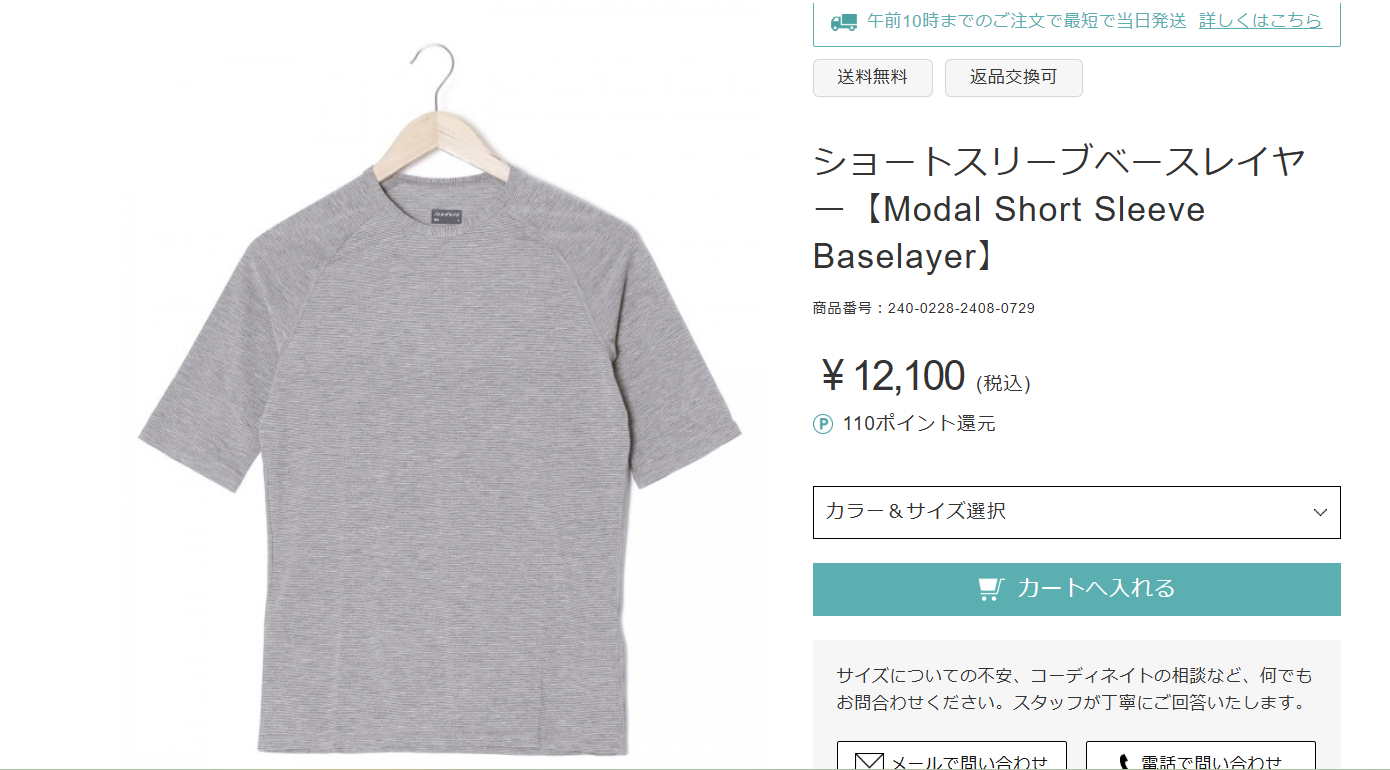This screenshot has width=1390, height=770.
Task: Click the 110ポイント還元 points text
Action: [x=919, y=424]
